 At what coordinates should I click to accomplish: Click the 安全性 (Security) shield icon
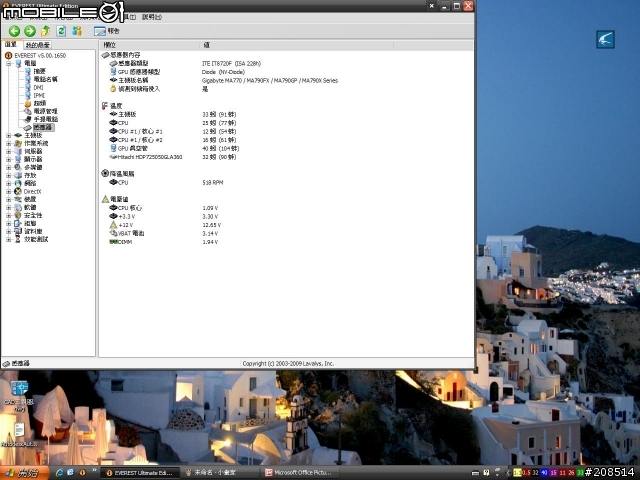(x=18, y=215)
